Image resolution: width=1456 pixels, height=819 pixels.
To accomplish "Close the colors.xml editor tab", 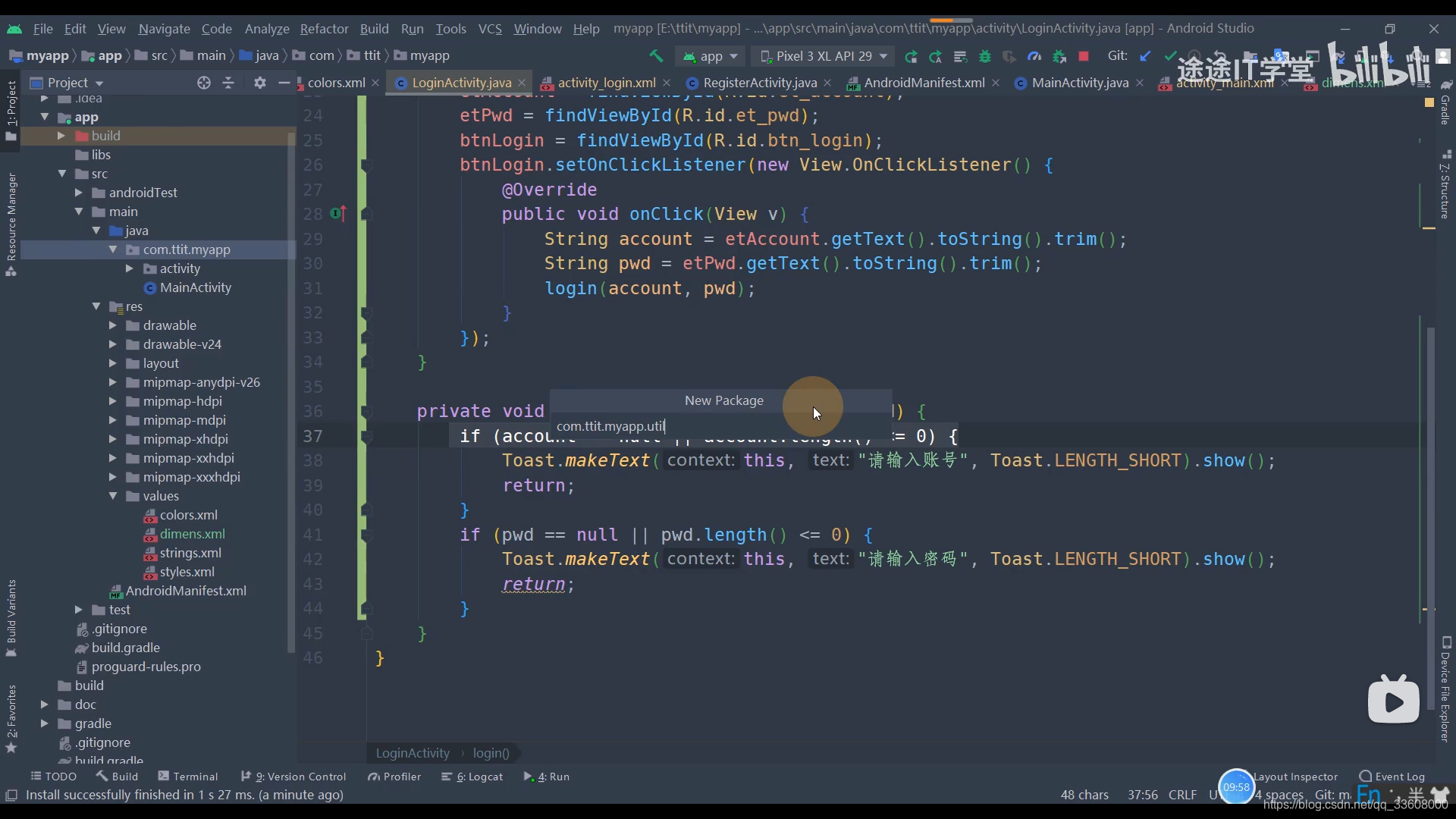I will (x=375, y=83).
